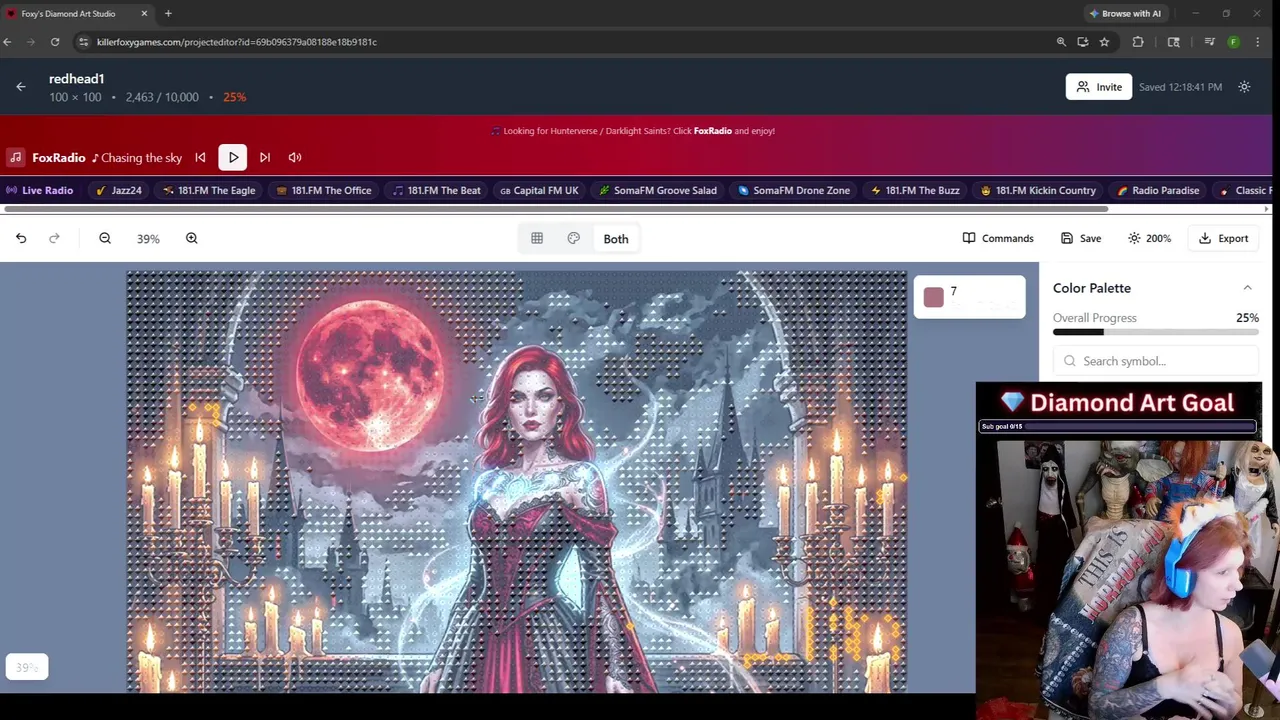Open the tab search icon in toolbar
This screenshot has height=720, width=1280.
point(1174,42)
